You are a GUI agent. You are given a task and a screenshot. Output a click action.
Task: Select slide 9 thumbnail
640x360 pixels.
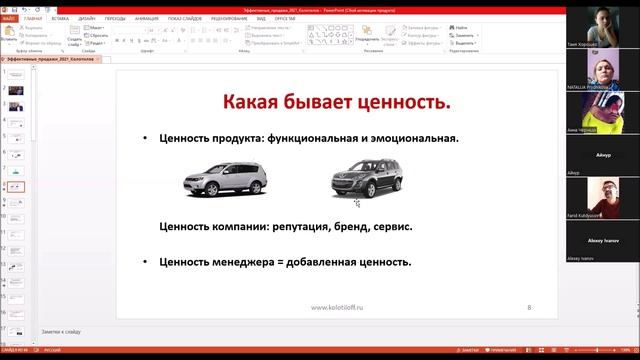16,203
